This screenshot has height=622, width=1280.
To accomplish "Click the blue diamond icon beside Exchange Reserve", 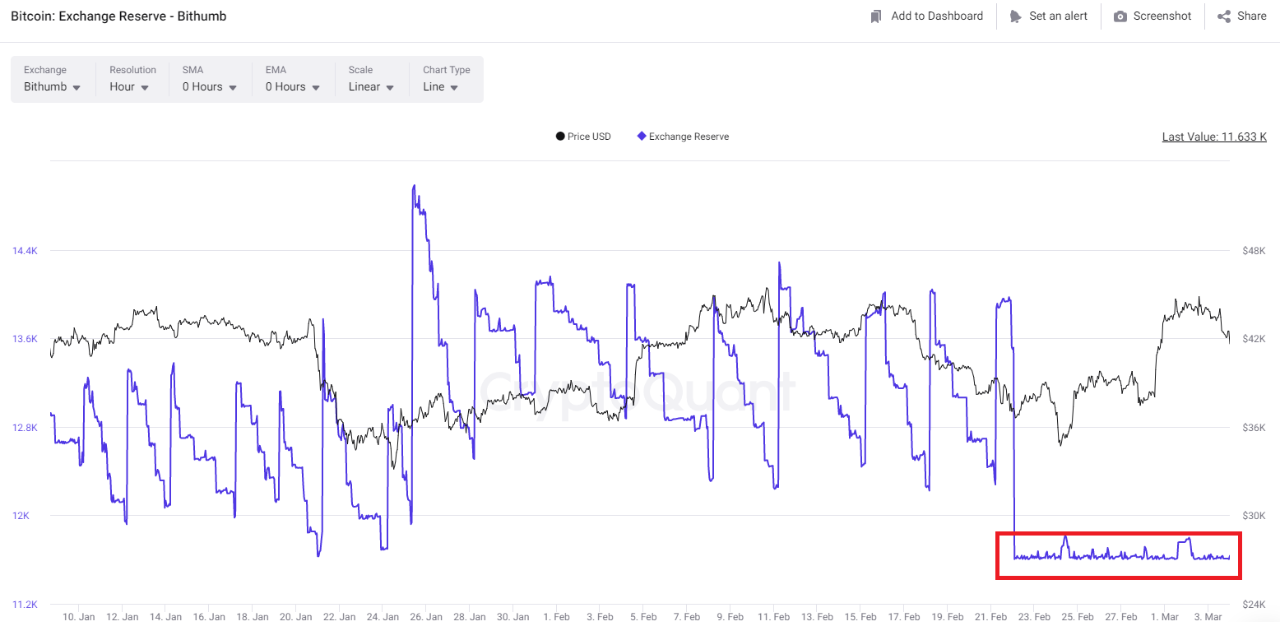I will tap(641, 136).
